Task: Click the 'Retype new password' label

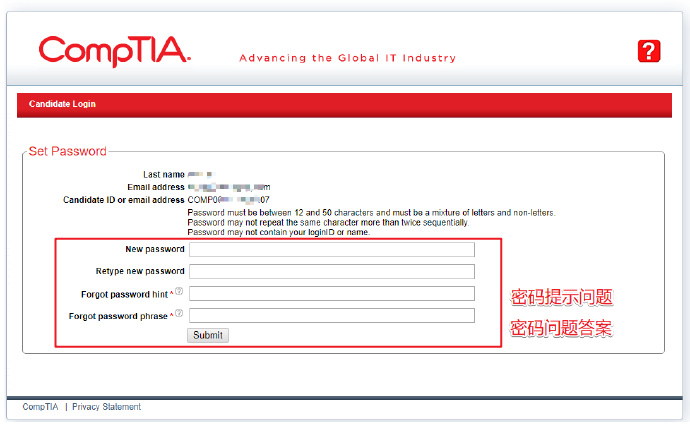Action: (x=140, y=271)
